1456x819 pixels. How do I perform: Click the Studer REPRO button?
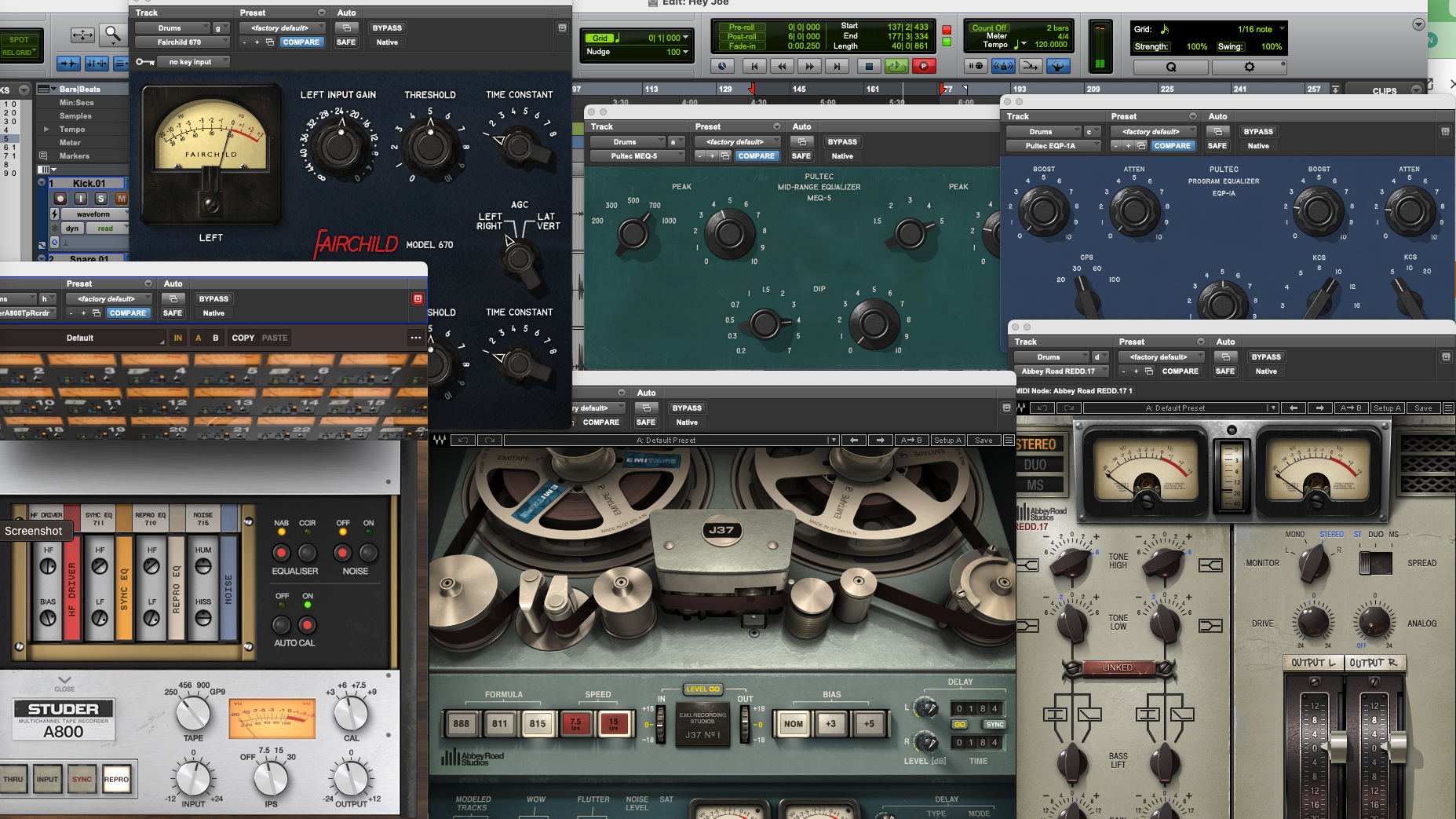116,780
